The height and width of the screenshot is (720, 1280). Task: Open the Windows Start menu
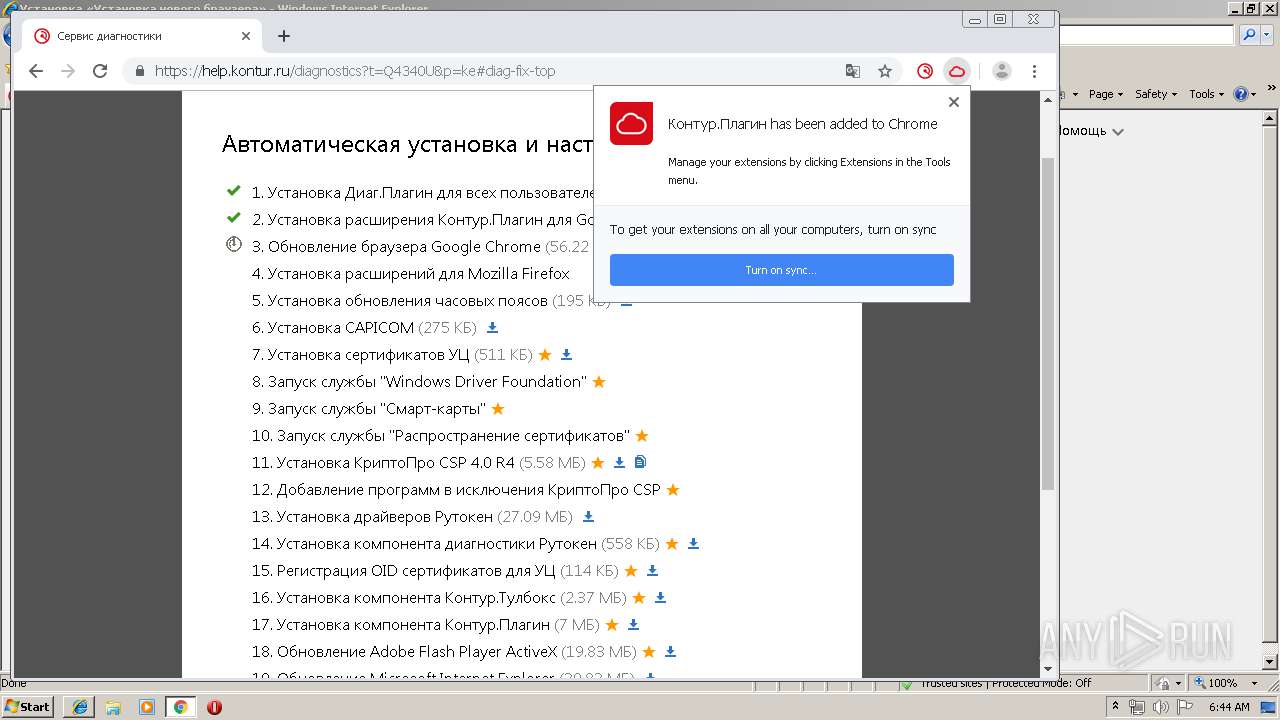coord(28,707)
